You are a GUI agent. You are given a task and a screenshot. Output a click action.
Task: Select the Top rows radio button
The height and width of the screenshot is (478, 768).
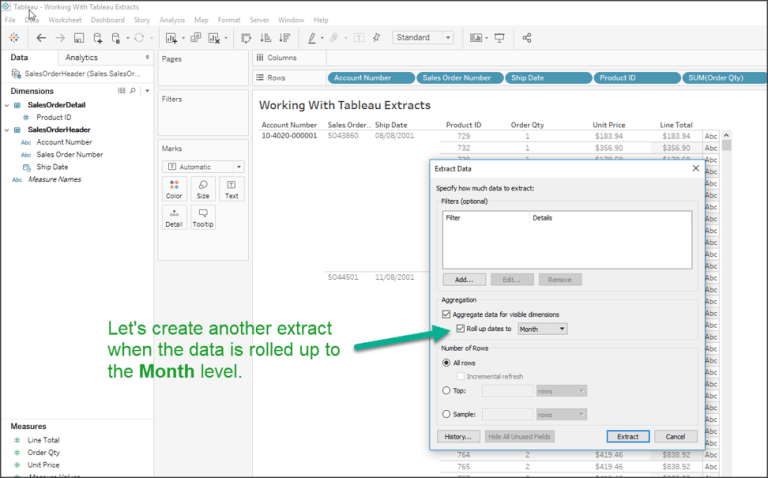coord(446,390)
